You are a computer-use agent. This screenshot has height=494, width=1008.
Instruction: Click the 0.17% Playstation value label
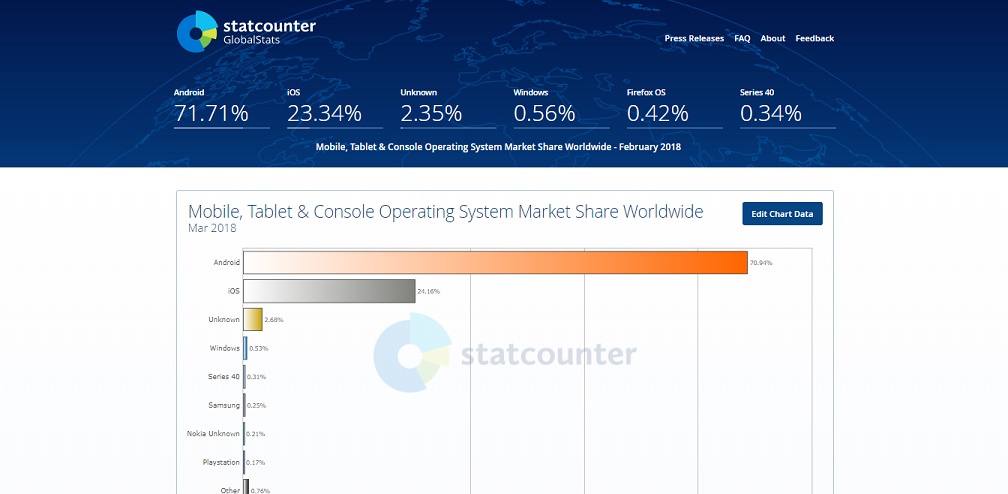click(256, 462)
